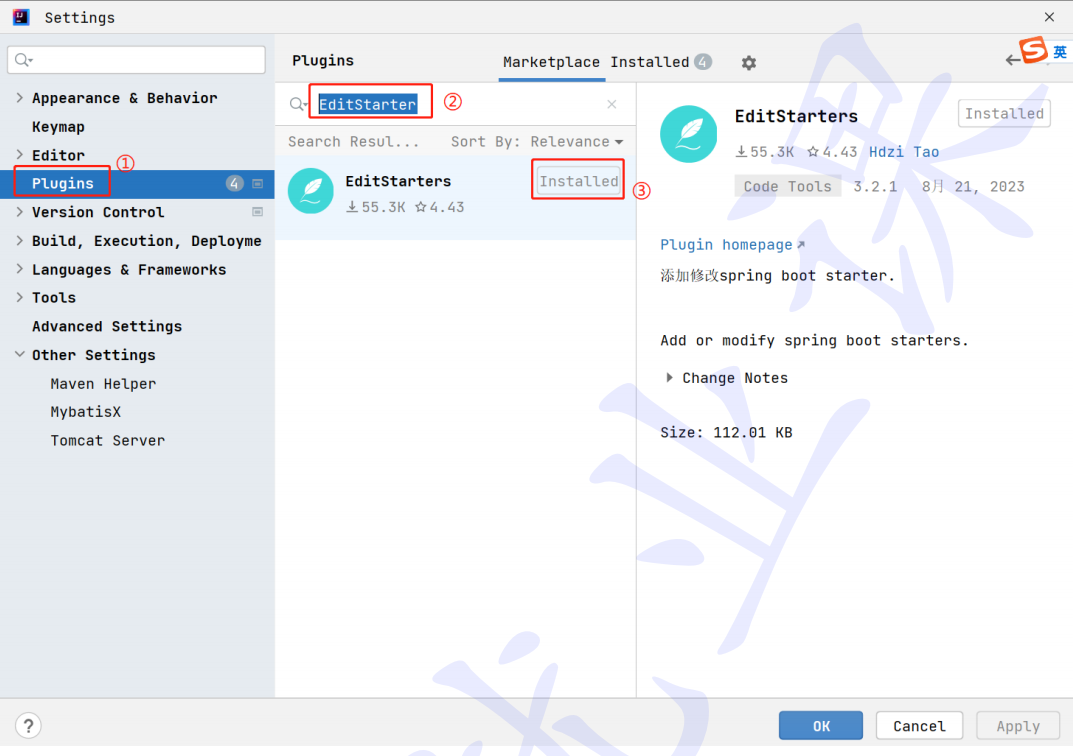Switch to the Installed tab
This screenshot has width=1073, height=756.
tap(649, 62)
